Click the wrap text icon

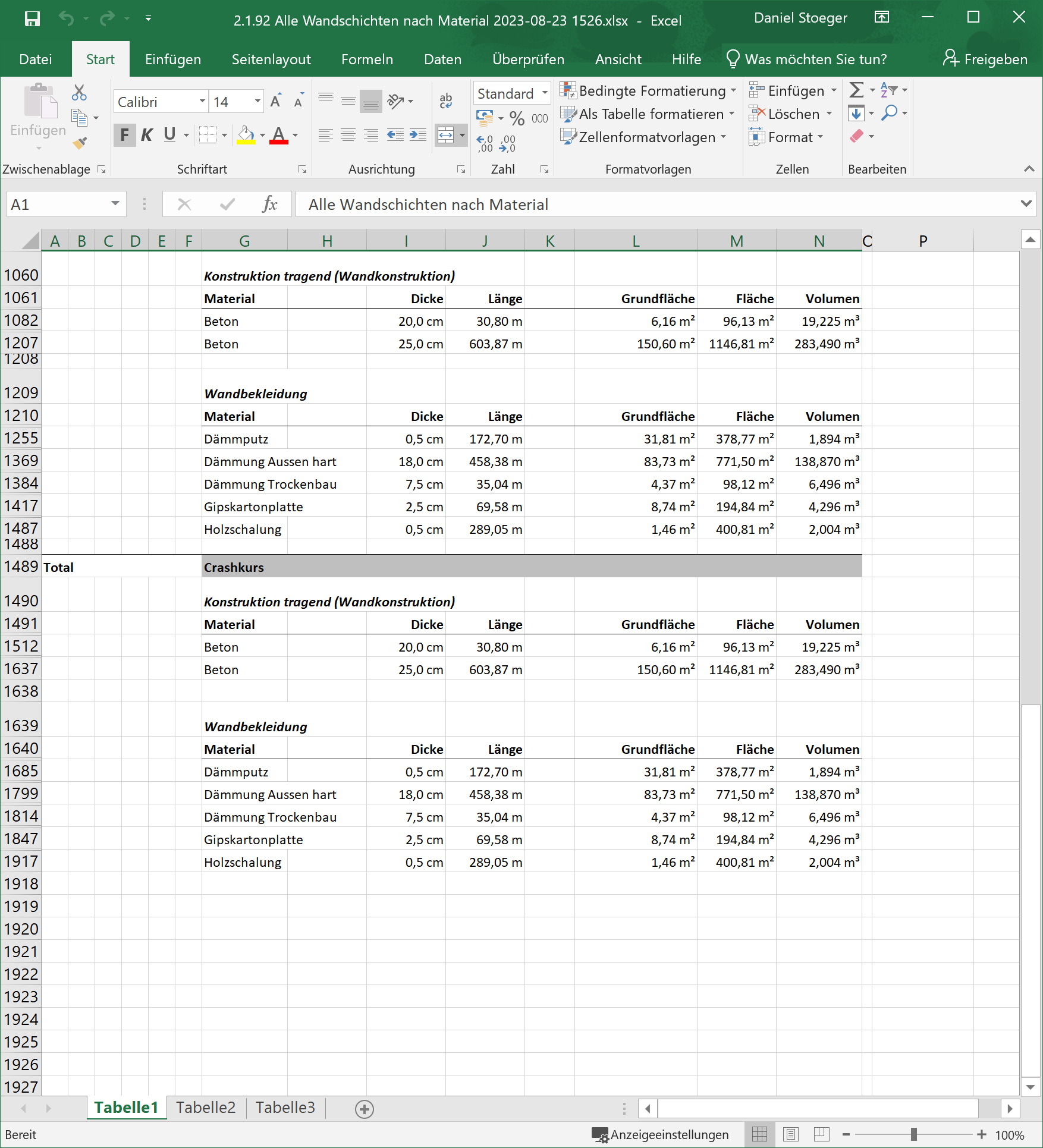point(446,100)
